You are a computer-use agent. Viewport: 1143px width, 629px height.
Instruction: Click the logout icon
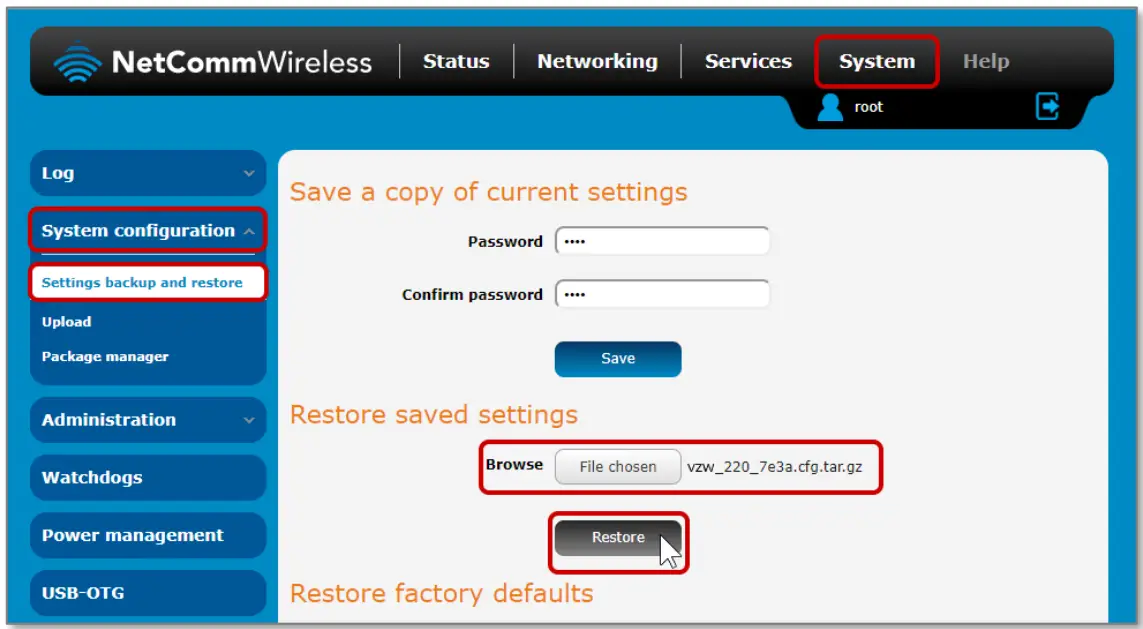point(1047,106)
